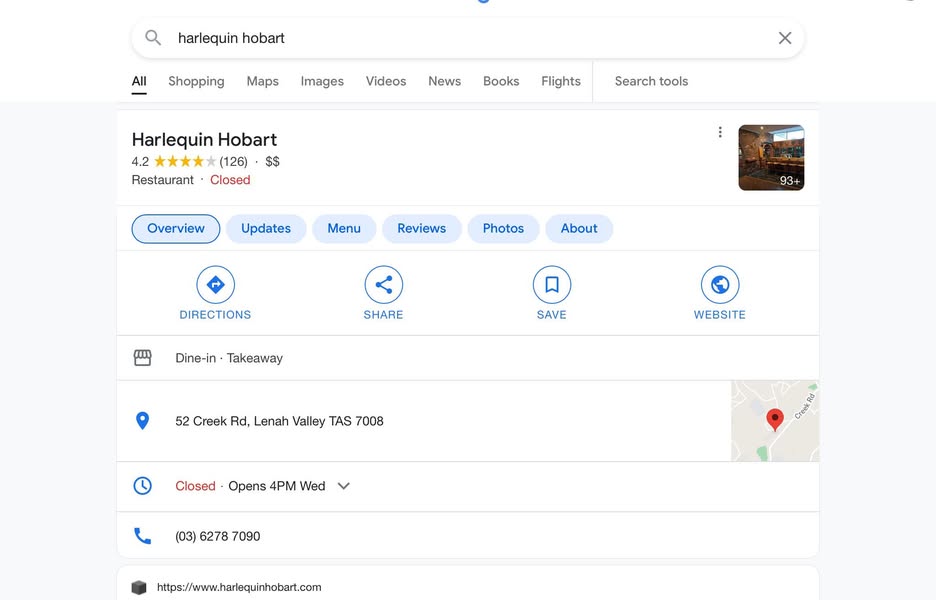Switch to Maps results
Screen dimensions: 936x600
click(263, 81)
